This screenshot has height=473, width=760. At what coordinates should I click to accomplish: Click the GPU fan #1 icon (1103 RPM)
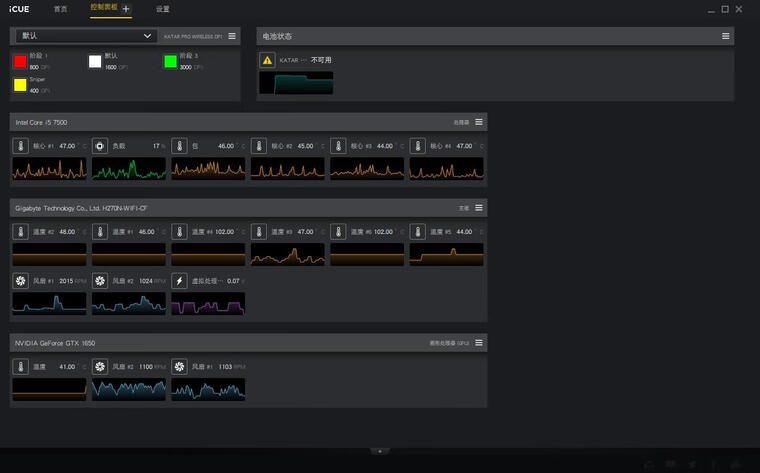[x=179, y=366]
